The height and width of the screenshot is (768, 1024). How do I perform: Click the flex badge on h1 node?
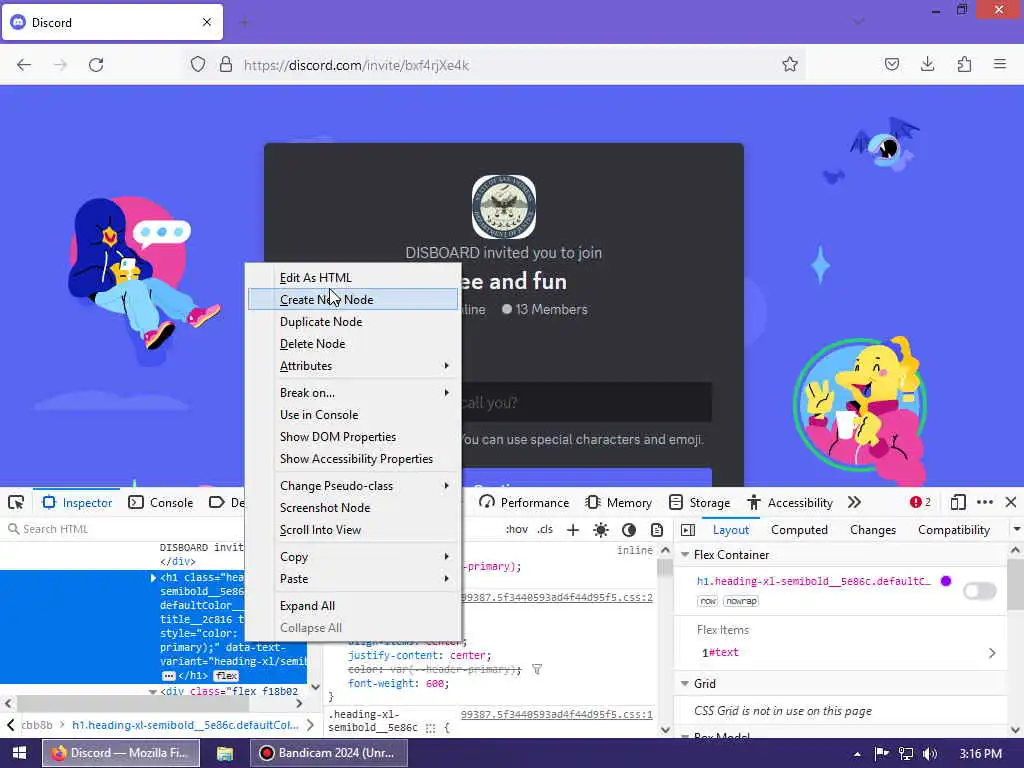coord(226,676)
